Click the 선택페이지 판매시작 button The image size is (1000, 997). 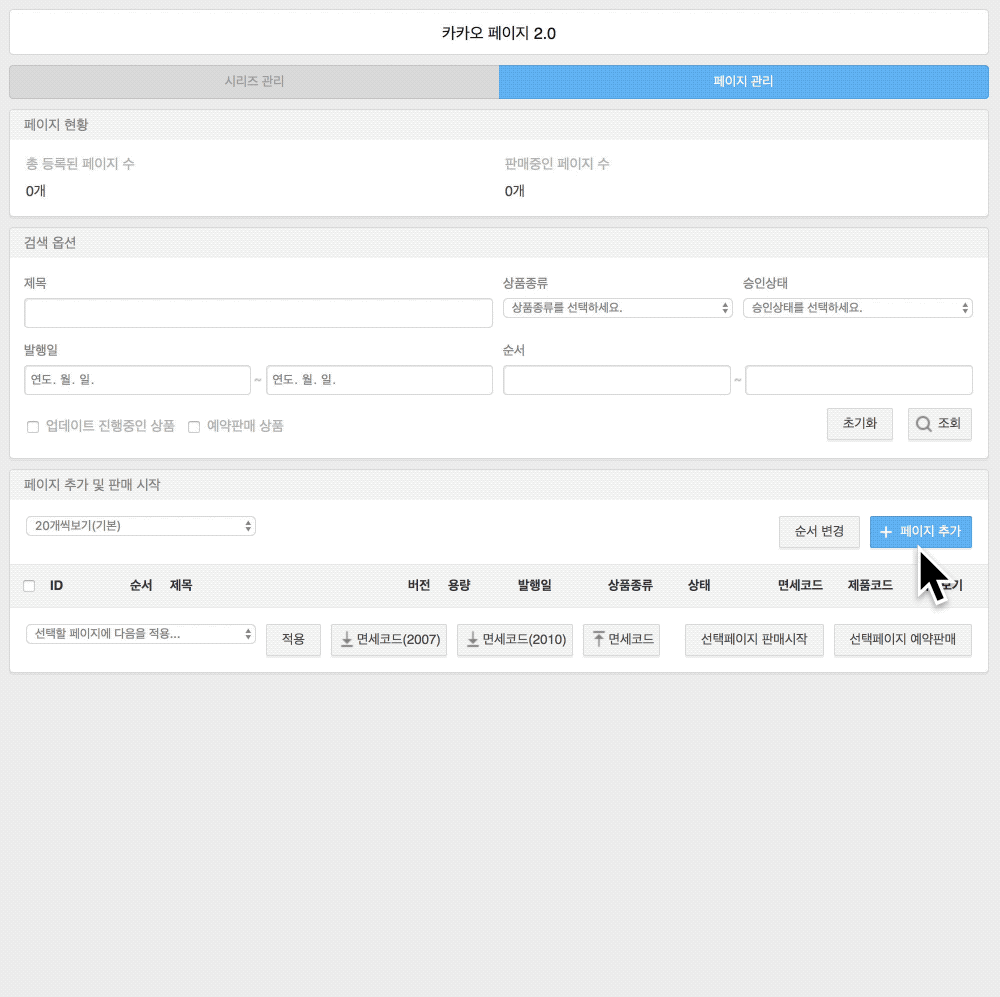(x=754, y=639)
